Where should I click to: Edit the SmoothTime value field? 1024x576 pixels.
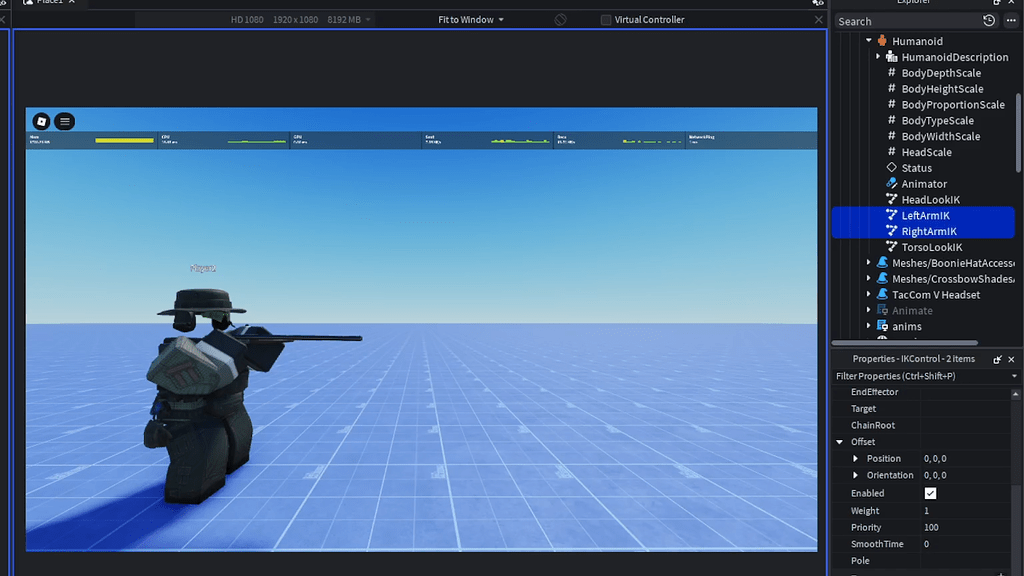(965, 544)
